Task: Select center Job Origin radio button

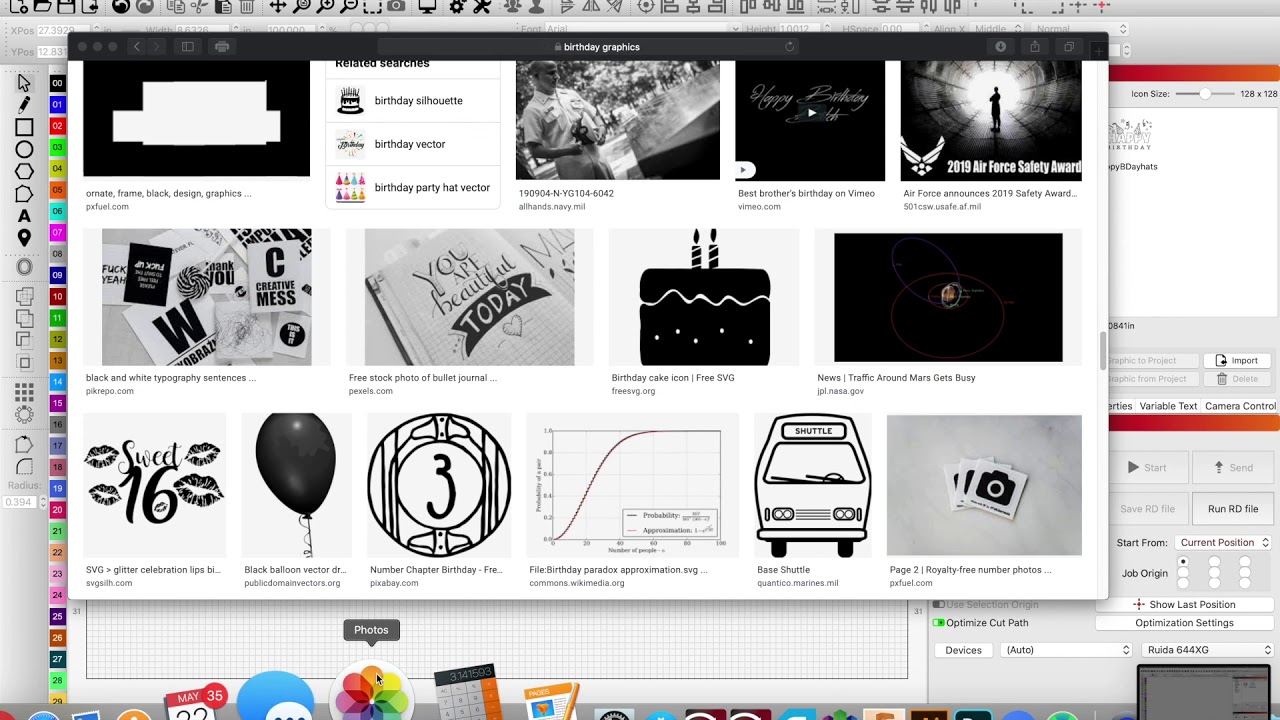Action: click(1214, 573)
